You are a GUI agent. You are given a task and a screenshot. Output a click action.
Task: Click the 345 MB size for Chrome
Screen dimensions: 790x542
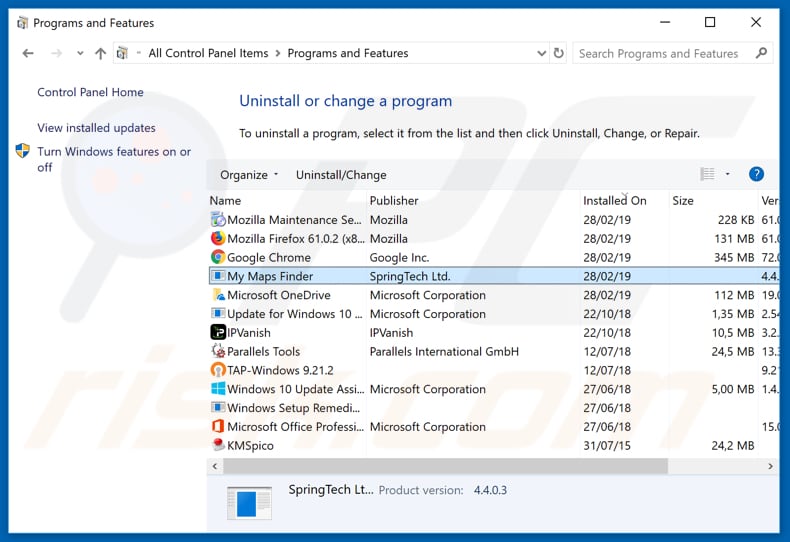pos(734,257)
